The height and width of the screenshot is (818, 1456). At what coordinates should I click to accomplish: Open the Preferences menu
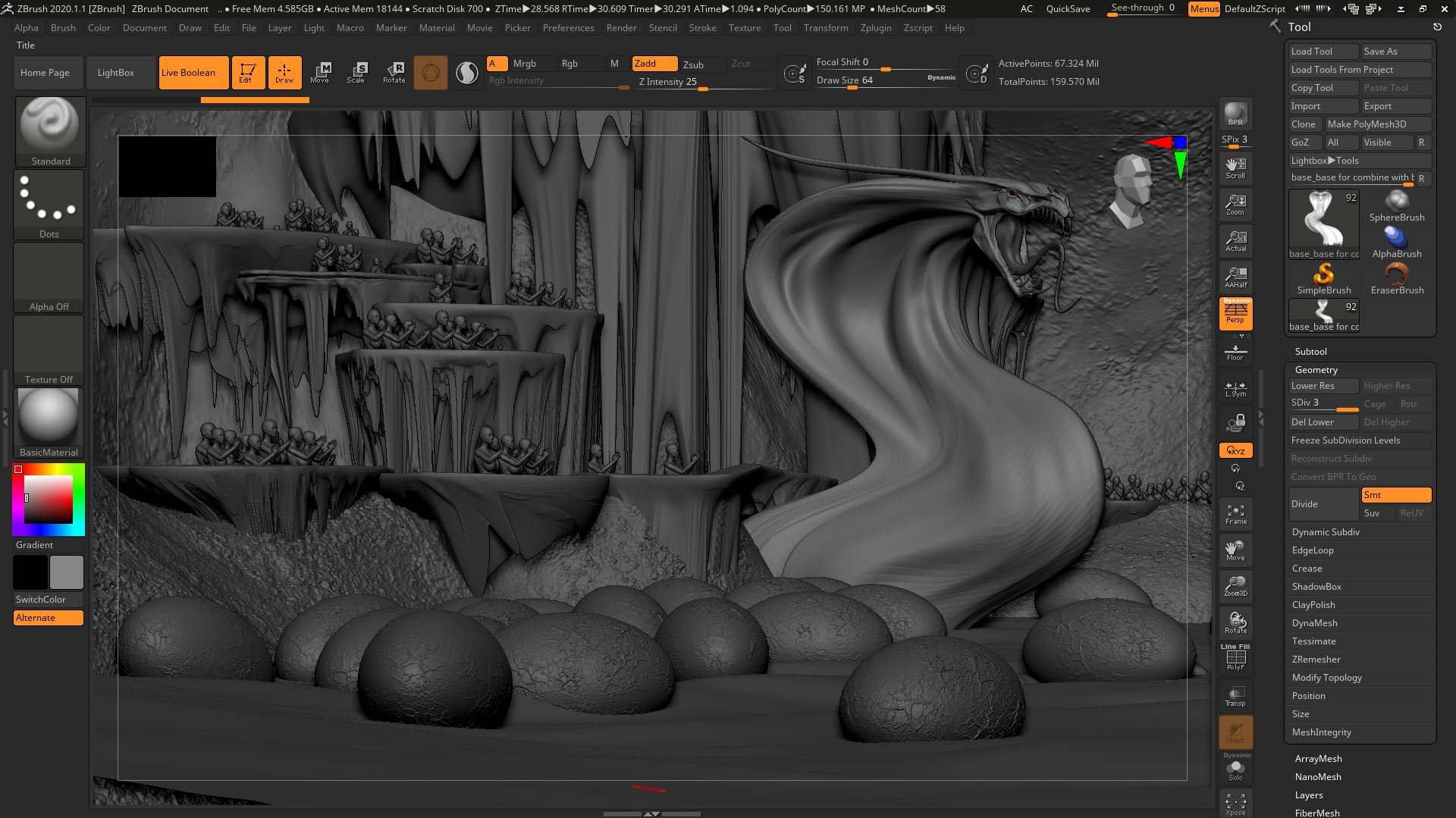(x=568, y=28)
